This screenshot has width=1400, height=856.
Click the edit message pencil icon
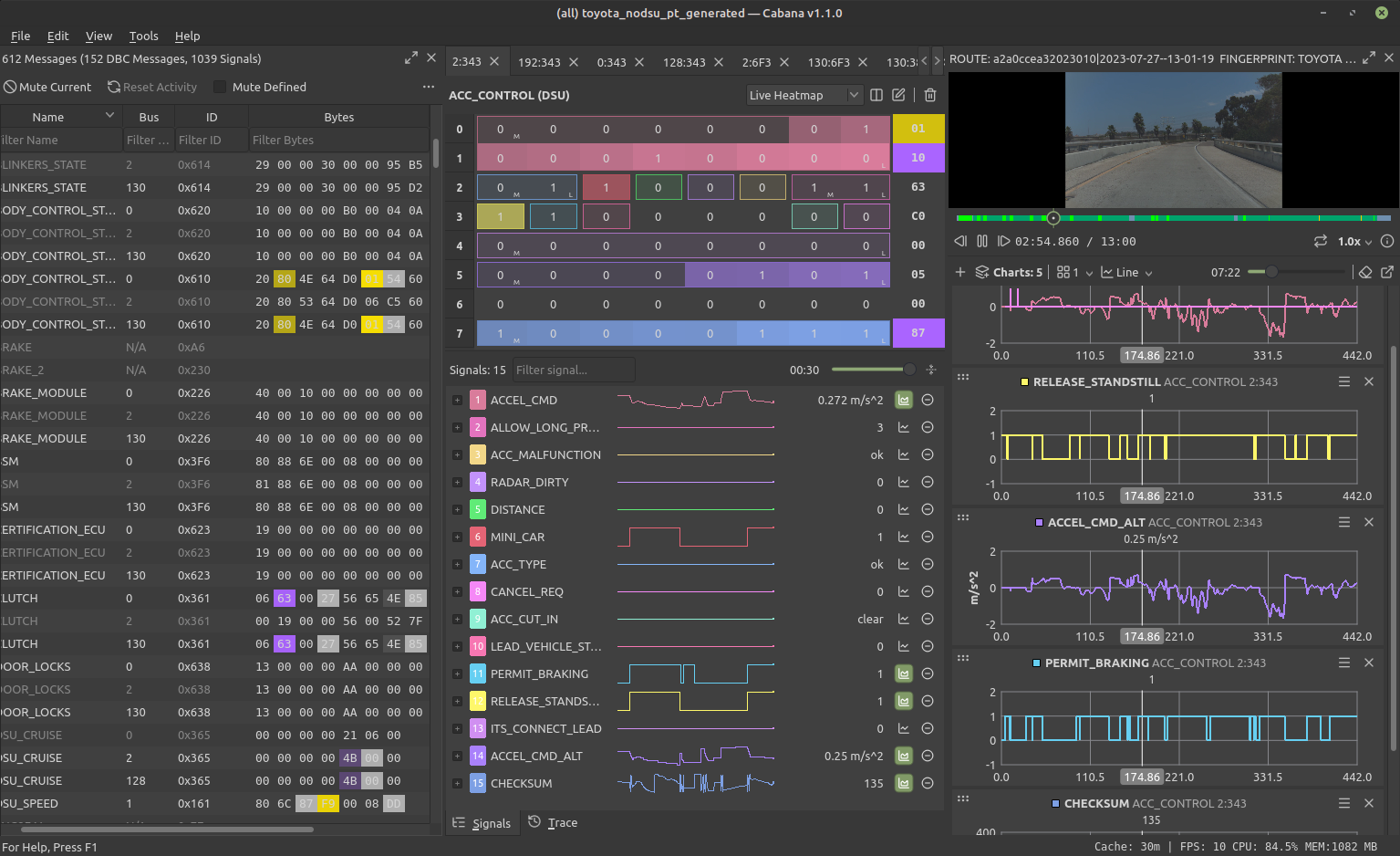pyautogui.click(x=898, y=95)
